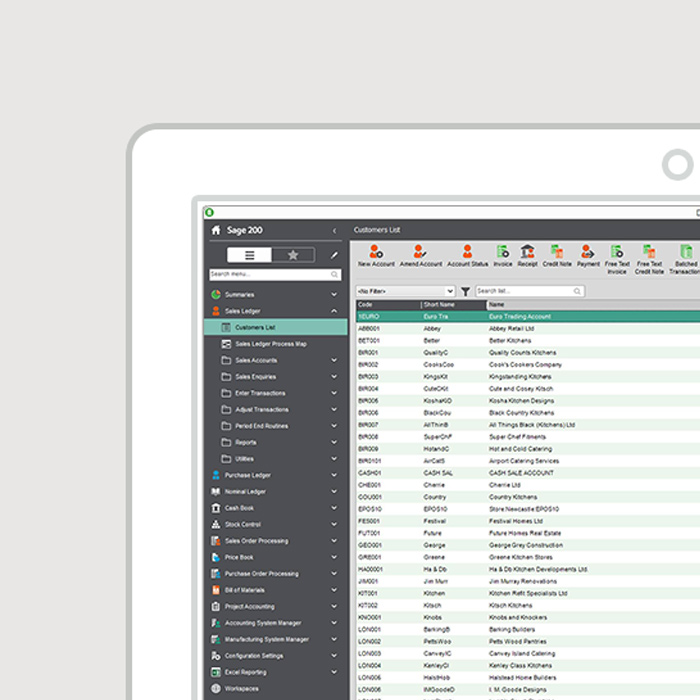Click the Receipt toolbar icon
The image size is (700, 700).
(527, 251)
